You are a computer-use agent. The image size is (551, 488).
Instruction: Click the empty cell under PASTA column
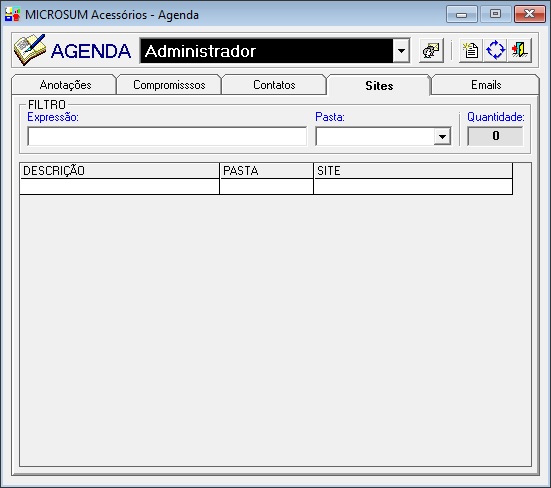266,187
